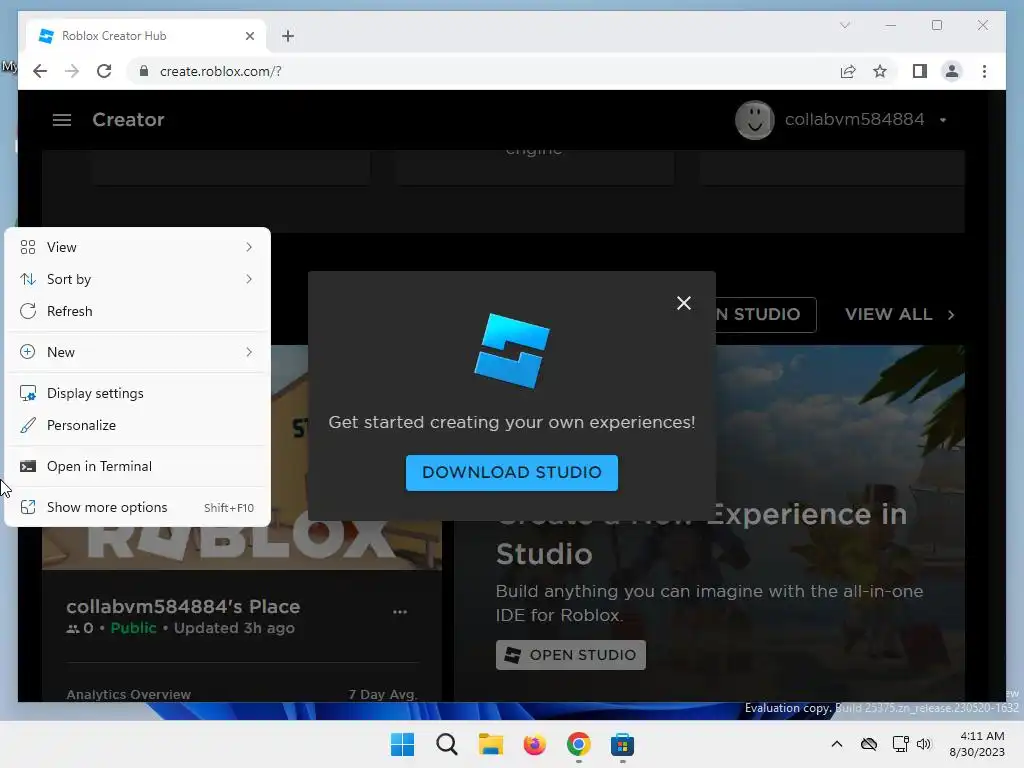Image resolution: width=1024 pixels, height=768 pixels.
Task: Show hidden system tray icons
Action: [x=837, y=744]
